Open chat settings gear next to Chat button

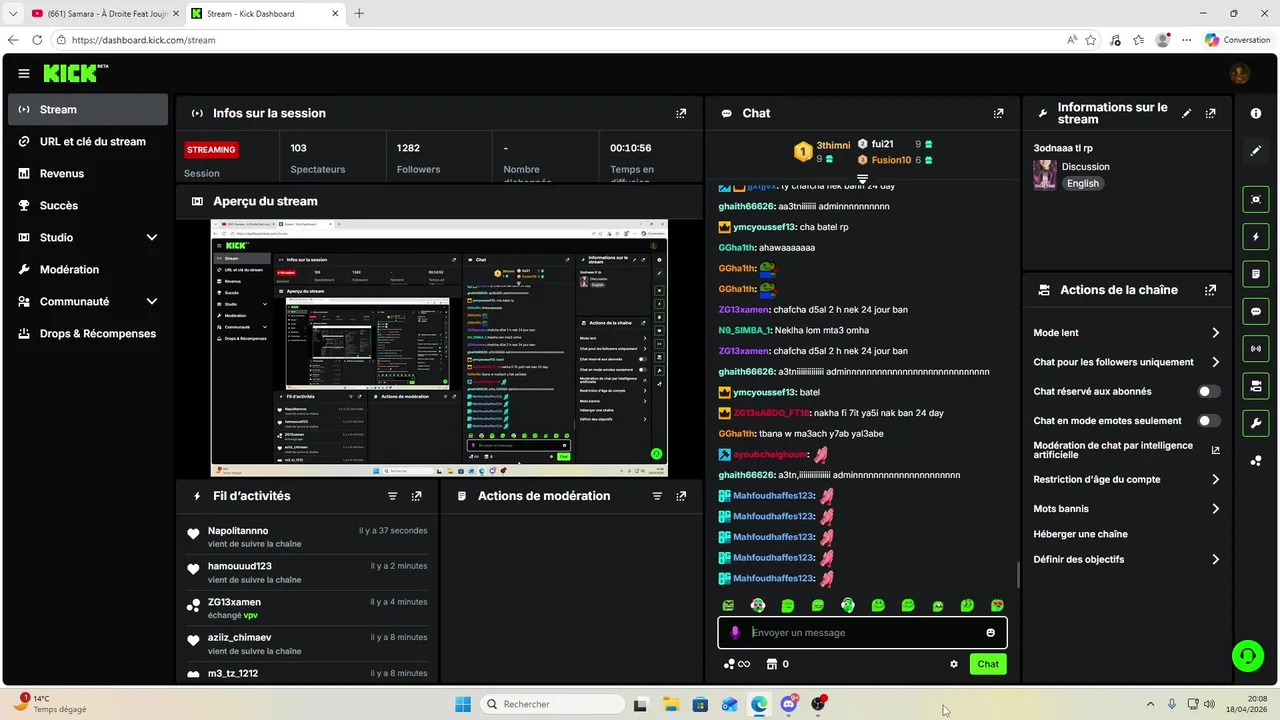point(954,664)
